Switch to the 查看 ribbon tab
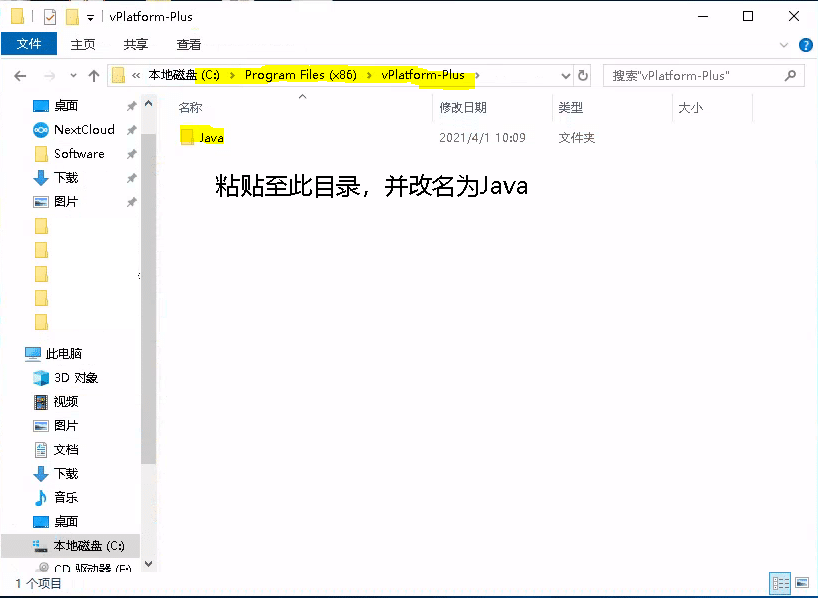This screenshot has width=818, height=598. click(189, 45)
